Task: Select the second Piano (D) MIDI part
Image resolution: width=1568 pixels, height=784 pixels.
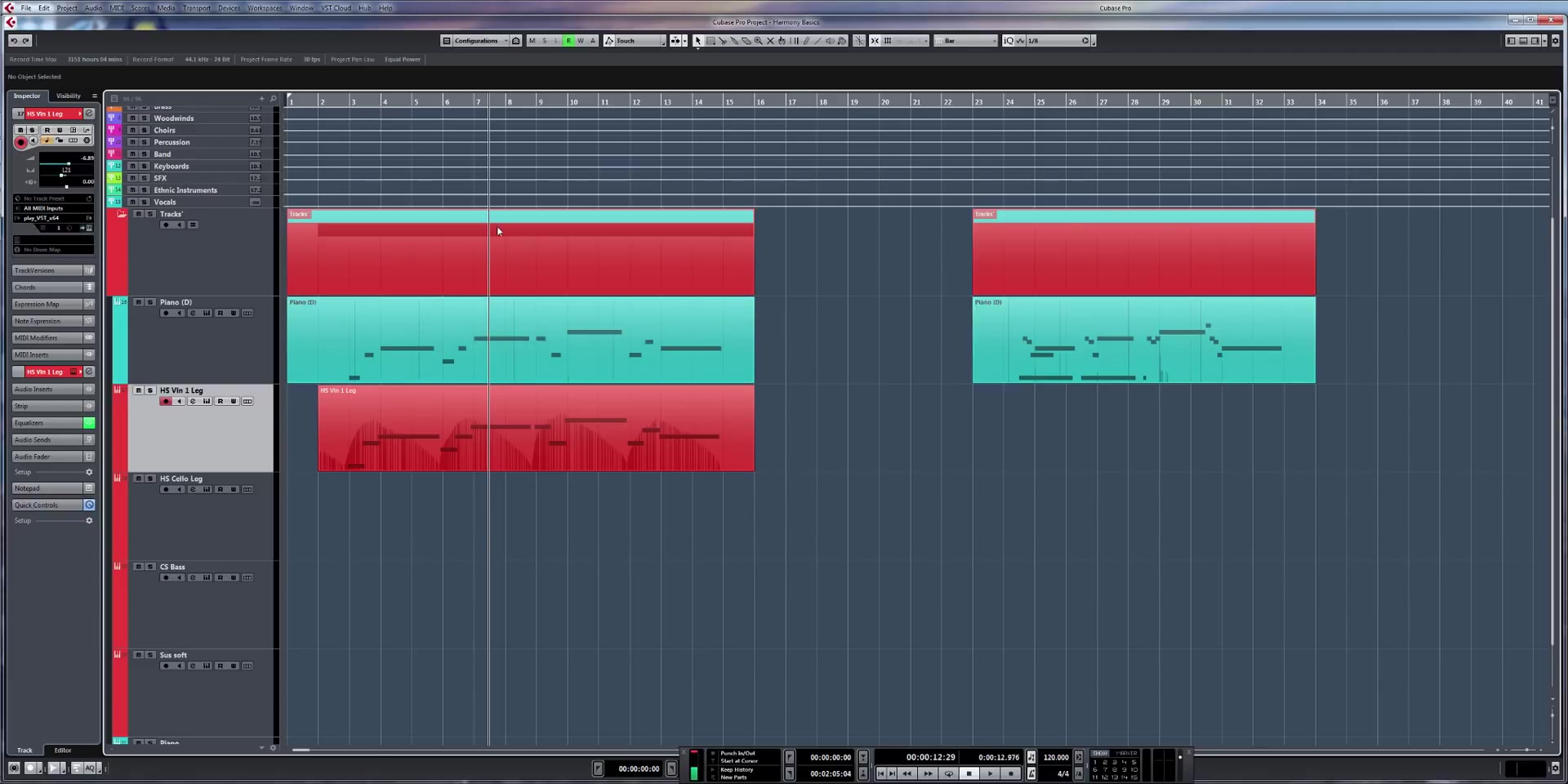Action: point(1143,340)
